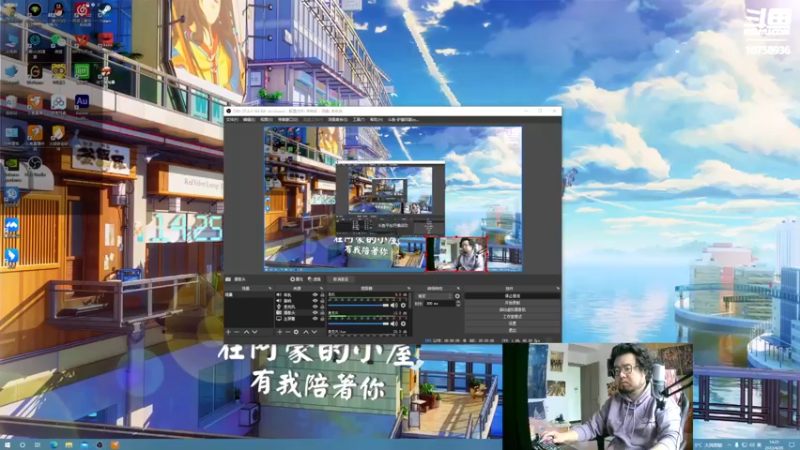This screenshot has width=800, height=450.
Task: Move scene down arrow in Scenes panel
Action: point(255,332)
